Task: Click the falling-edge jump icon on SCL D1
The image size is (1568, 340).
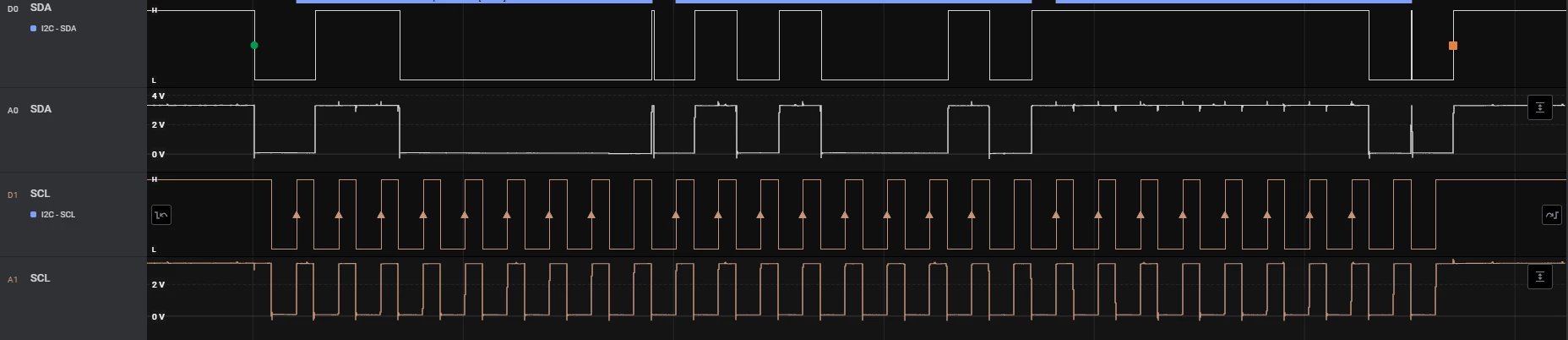Action: coord(161,216)
